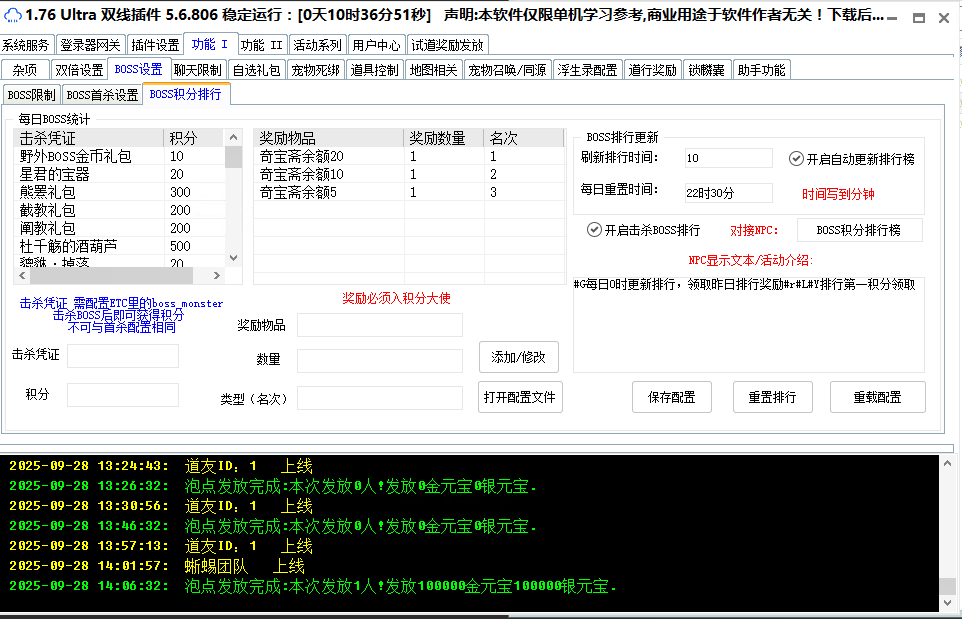Go to the 宠物死绑 tab

(315, 70)
